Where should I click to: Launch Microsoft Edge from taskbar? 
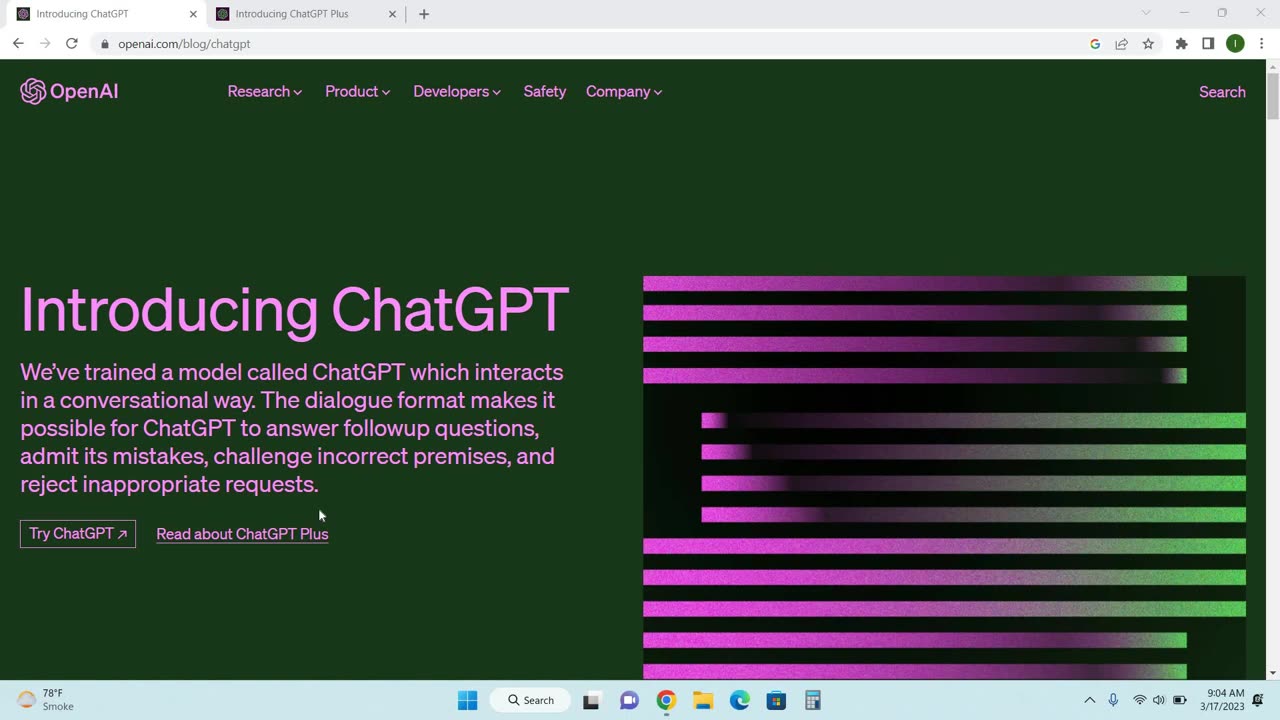click(740, 700)
